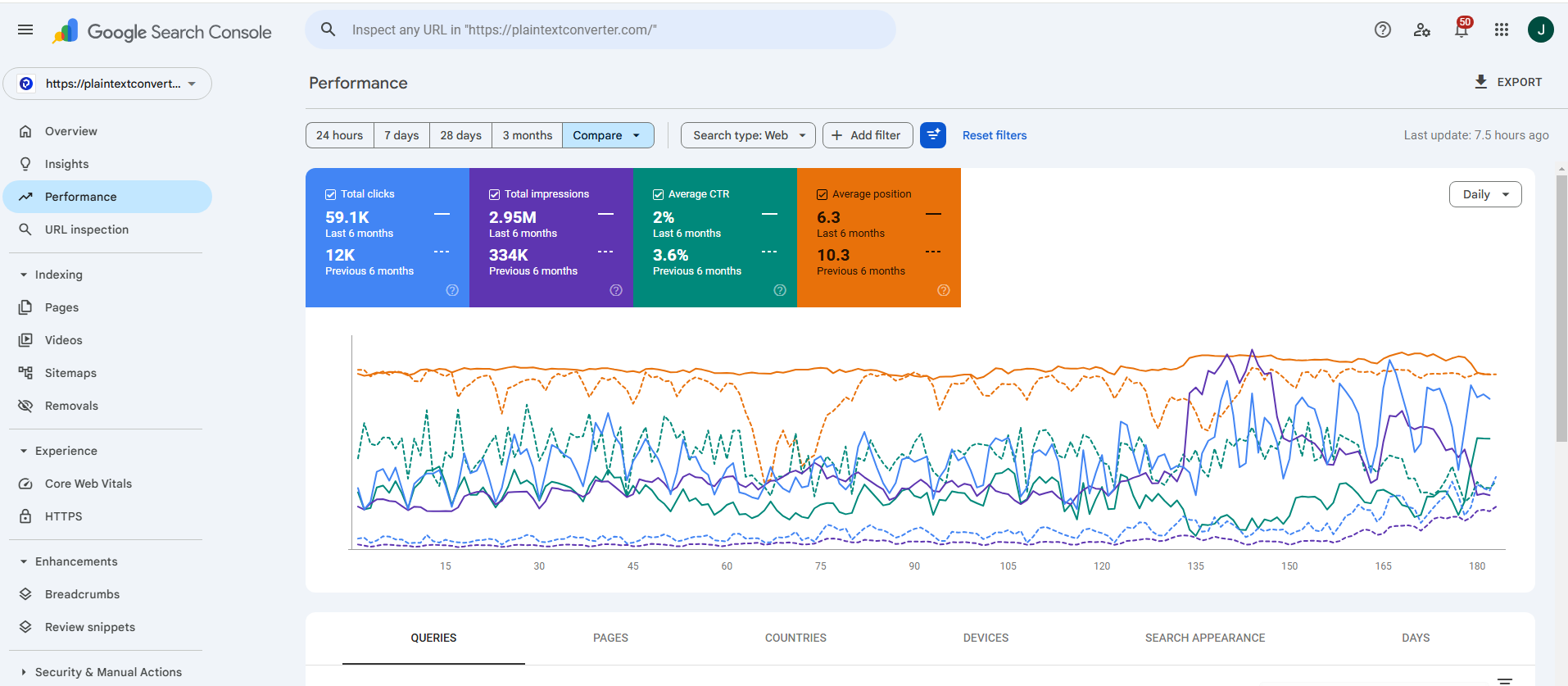Open help on Average position card
This screenshot has height=686, width=1568.
point(944,290)
